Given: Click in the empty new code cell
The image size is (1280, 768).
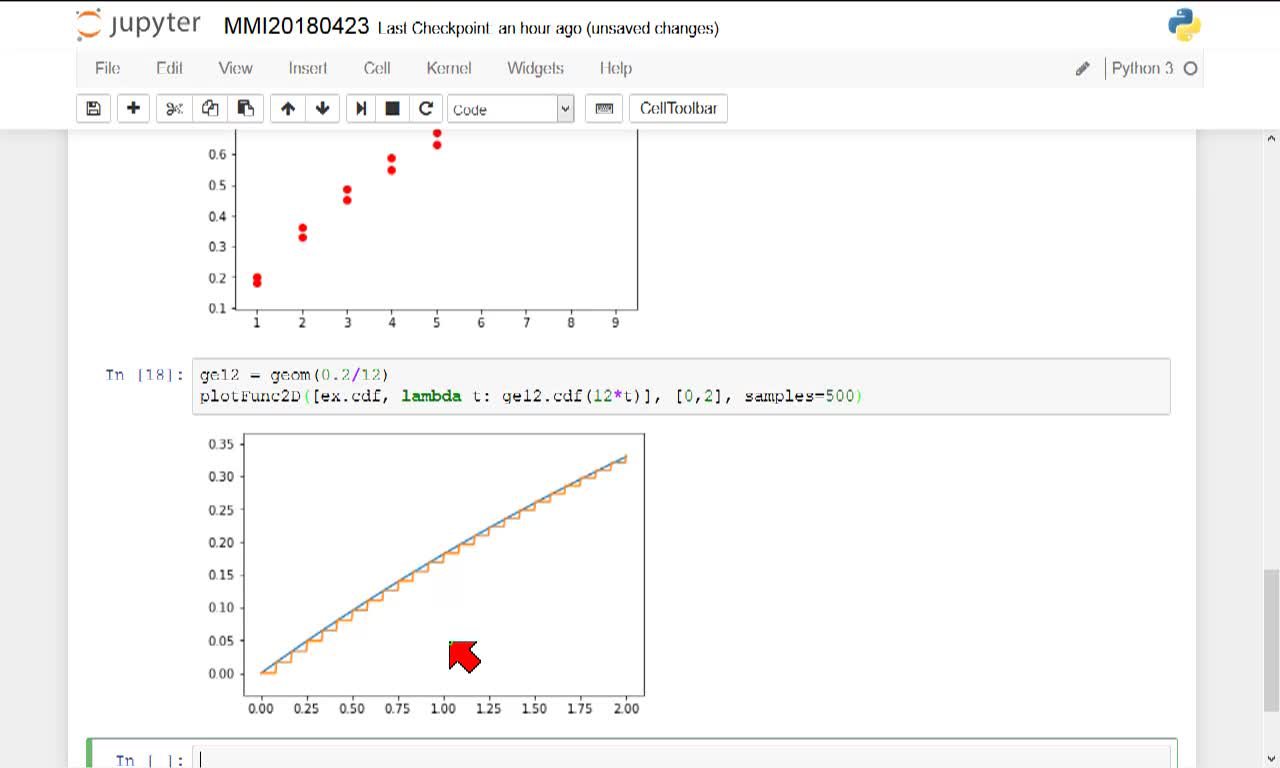Looking at the screenshot, I should click(x=681, y=759).
